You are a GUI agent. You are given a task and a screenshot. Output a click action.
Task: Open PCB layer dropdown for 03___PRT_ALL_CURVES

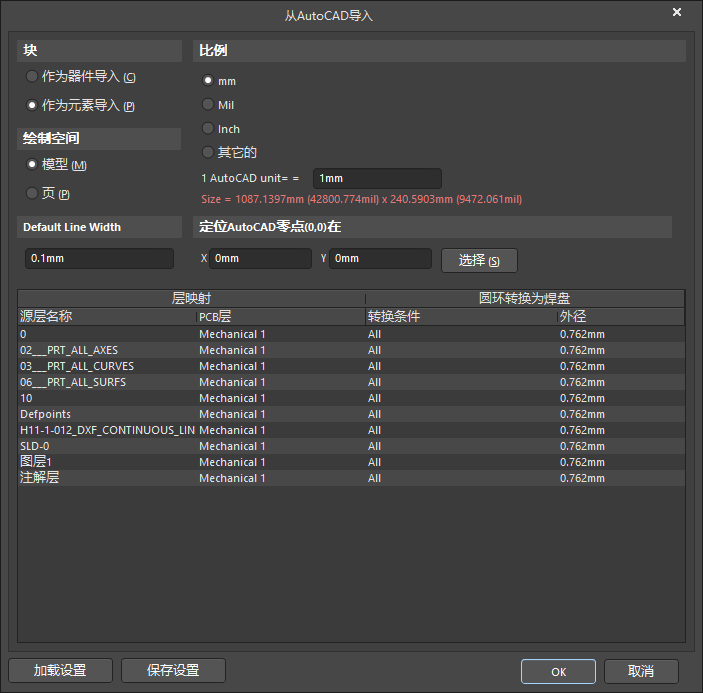pyautogui.click(x=281, y=367)
